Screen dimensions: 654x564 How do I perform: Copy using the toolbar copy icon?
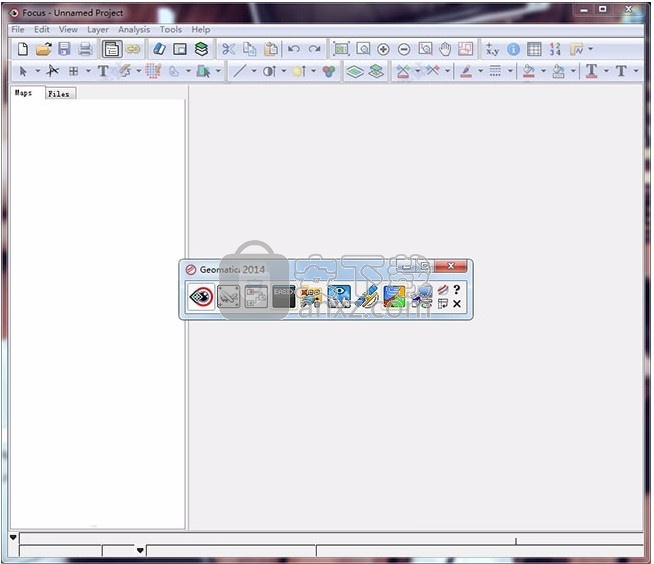click(249, 49)
